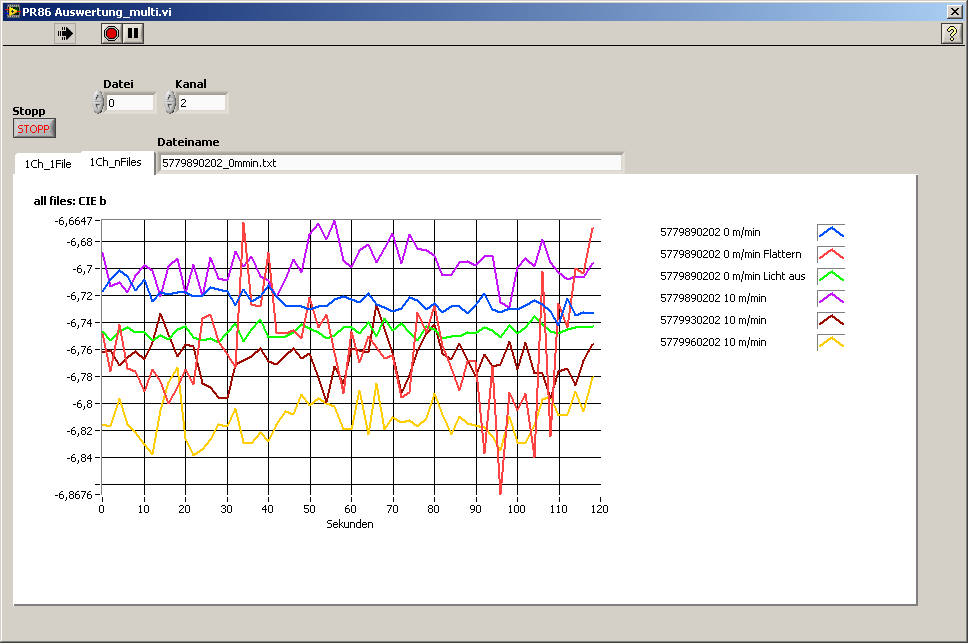Open red plot style for 0 m/min Flattern

pos(830,254)
